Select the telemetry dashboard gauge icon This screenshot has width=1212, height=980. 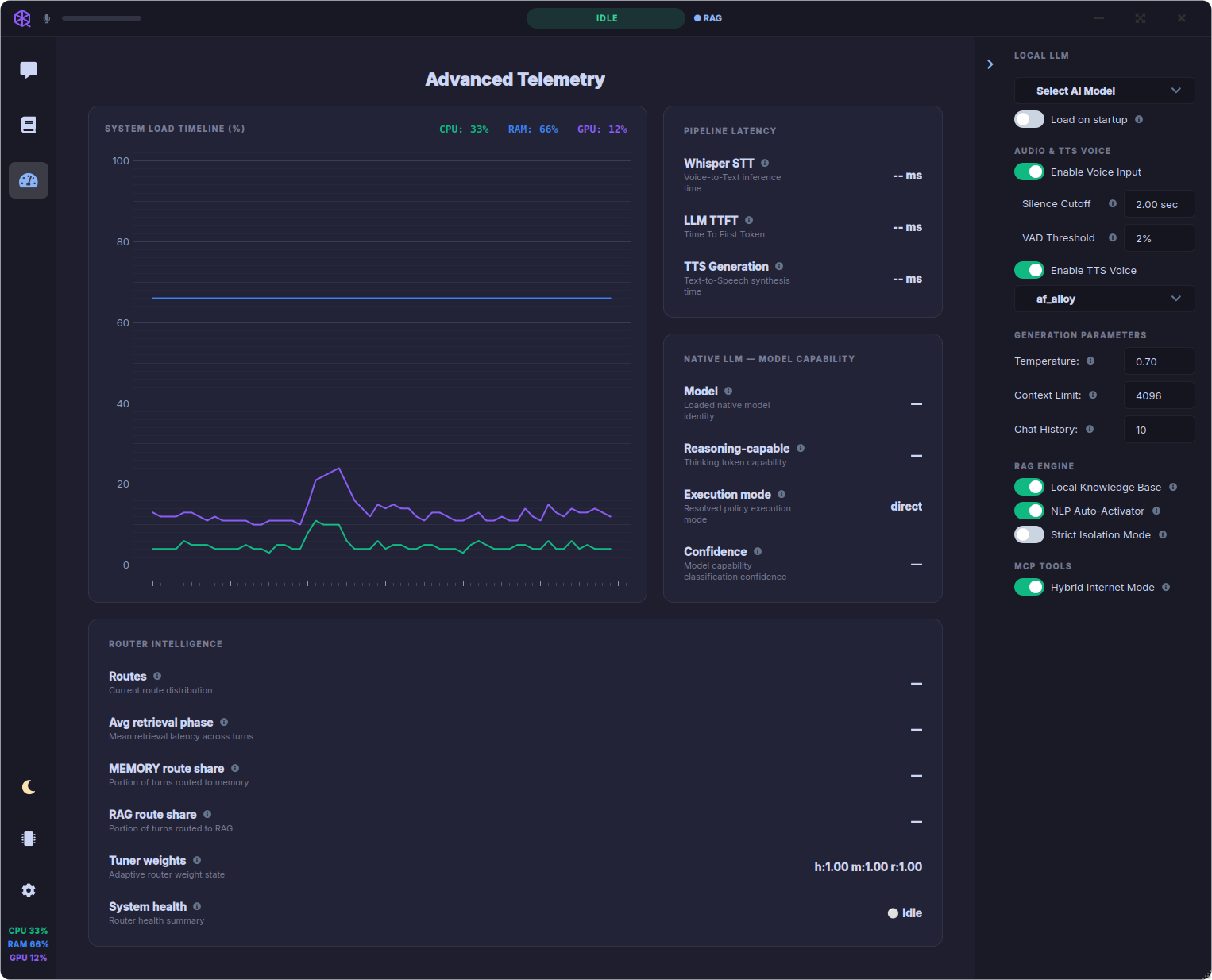[29, 180]
